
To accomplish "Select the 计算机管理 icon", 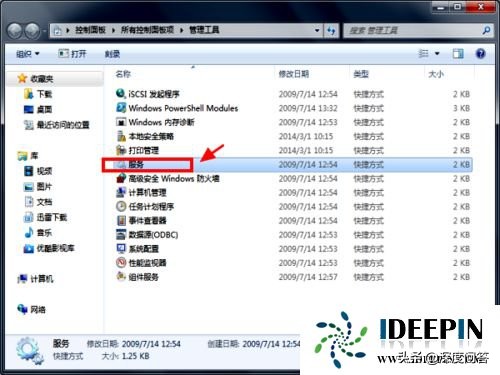I will (120, 192).
